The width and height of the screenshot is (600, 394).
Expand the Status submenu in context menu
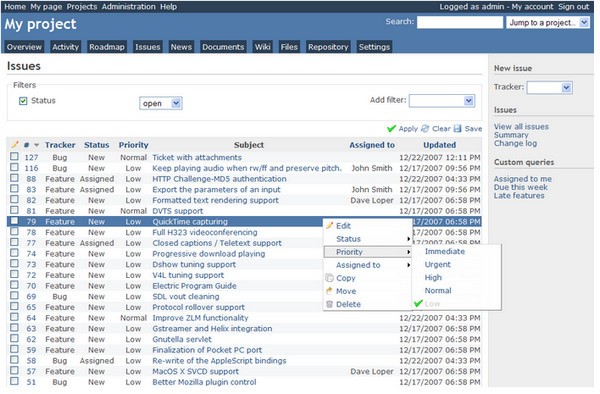[x=368, y=239]
